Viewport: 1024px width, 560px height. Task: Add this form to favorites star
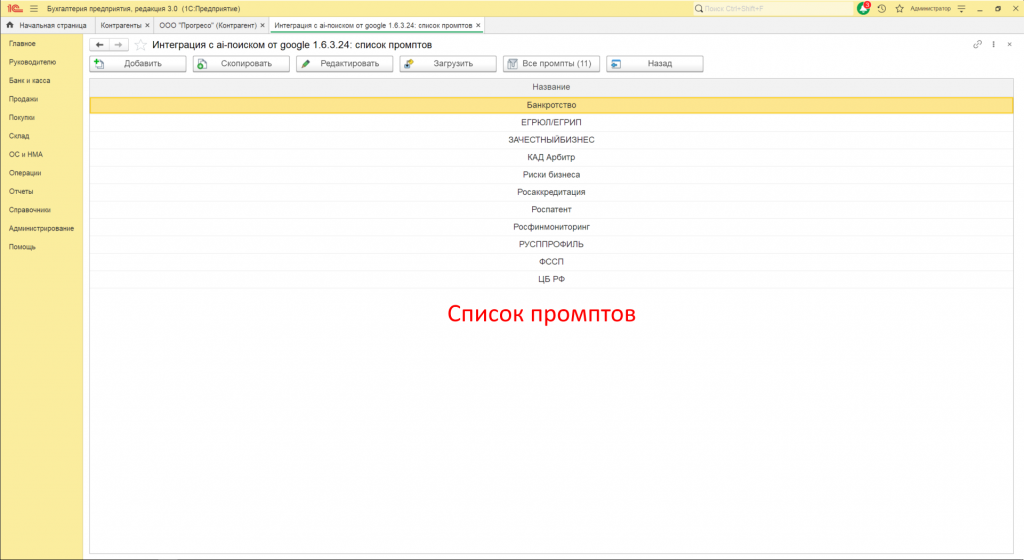point(140,45)
